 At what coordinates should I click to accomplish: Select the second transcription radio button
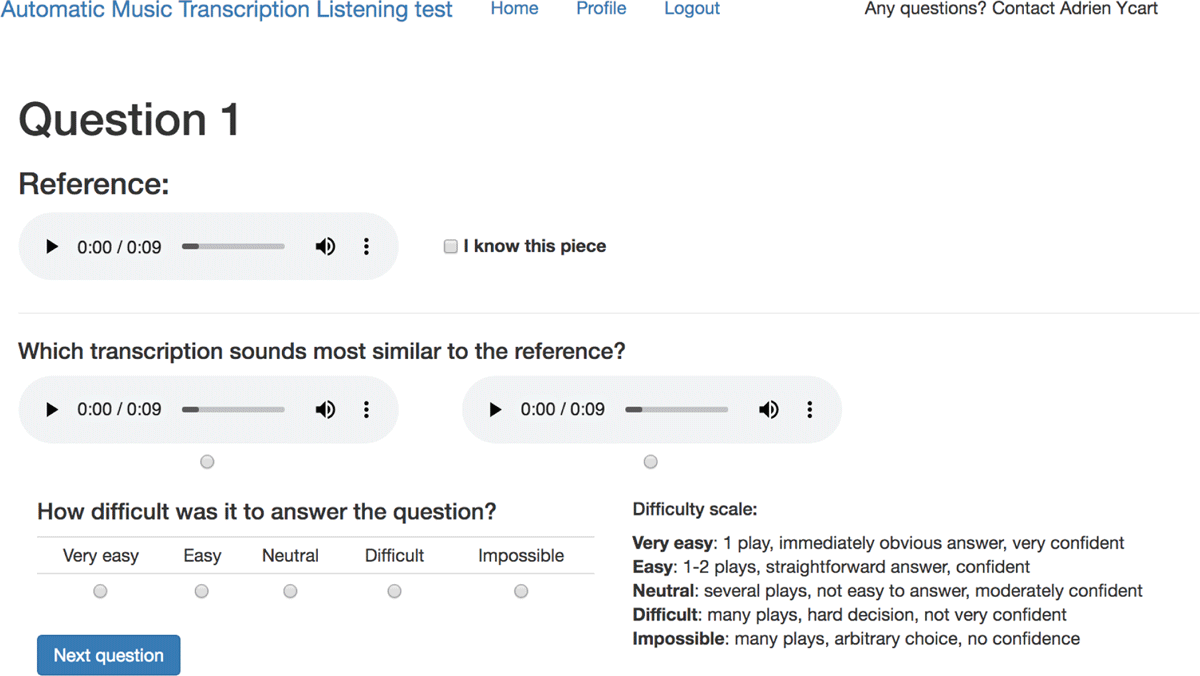(x=651, y=462)
